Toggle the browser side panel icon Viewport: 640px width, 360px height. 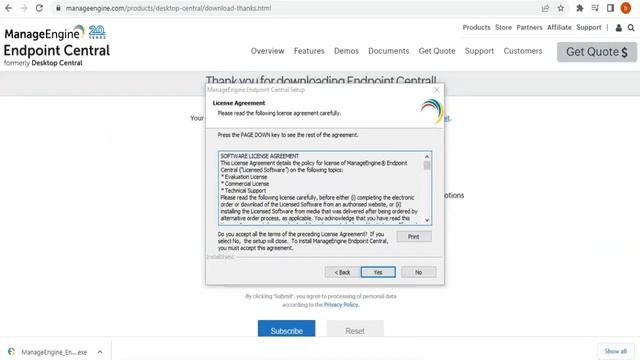click(x=610, y=8)
